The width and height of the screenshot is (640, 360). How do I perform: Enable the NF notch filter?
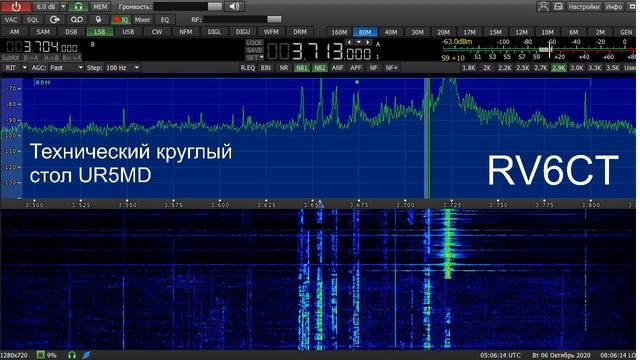click(x=373, y=68)
